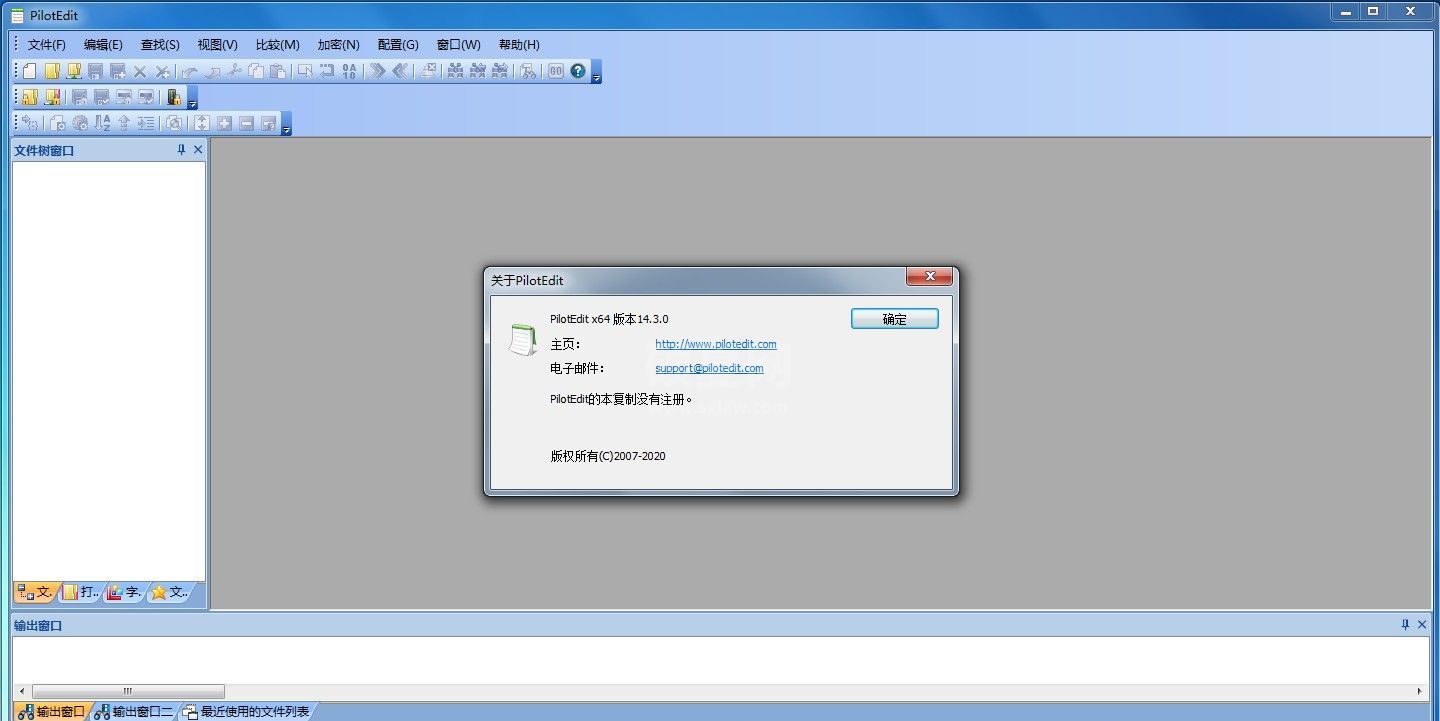Create a new file from toolbar

29,71
